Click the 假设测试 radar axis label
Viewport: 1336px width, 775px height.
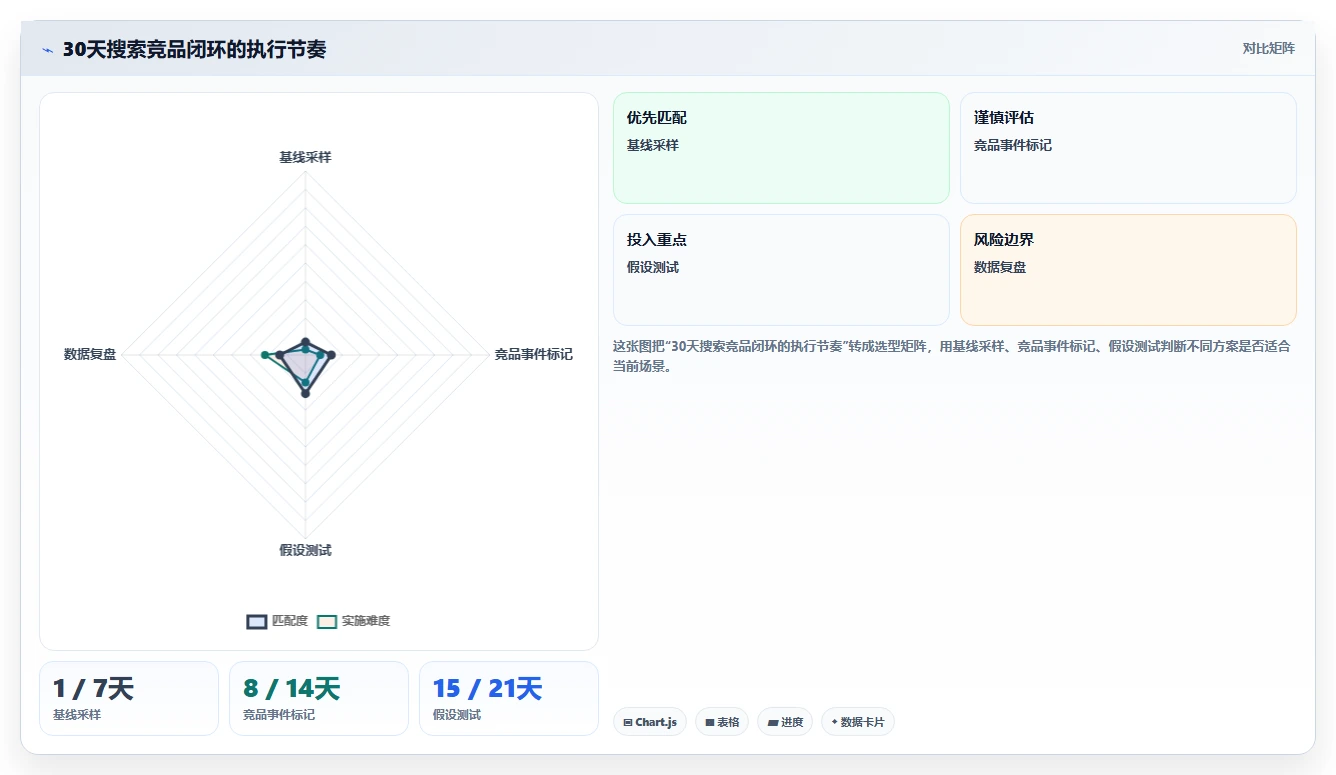305,550
